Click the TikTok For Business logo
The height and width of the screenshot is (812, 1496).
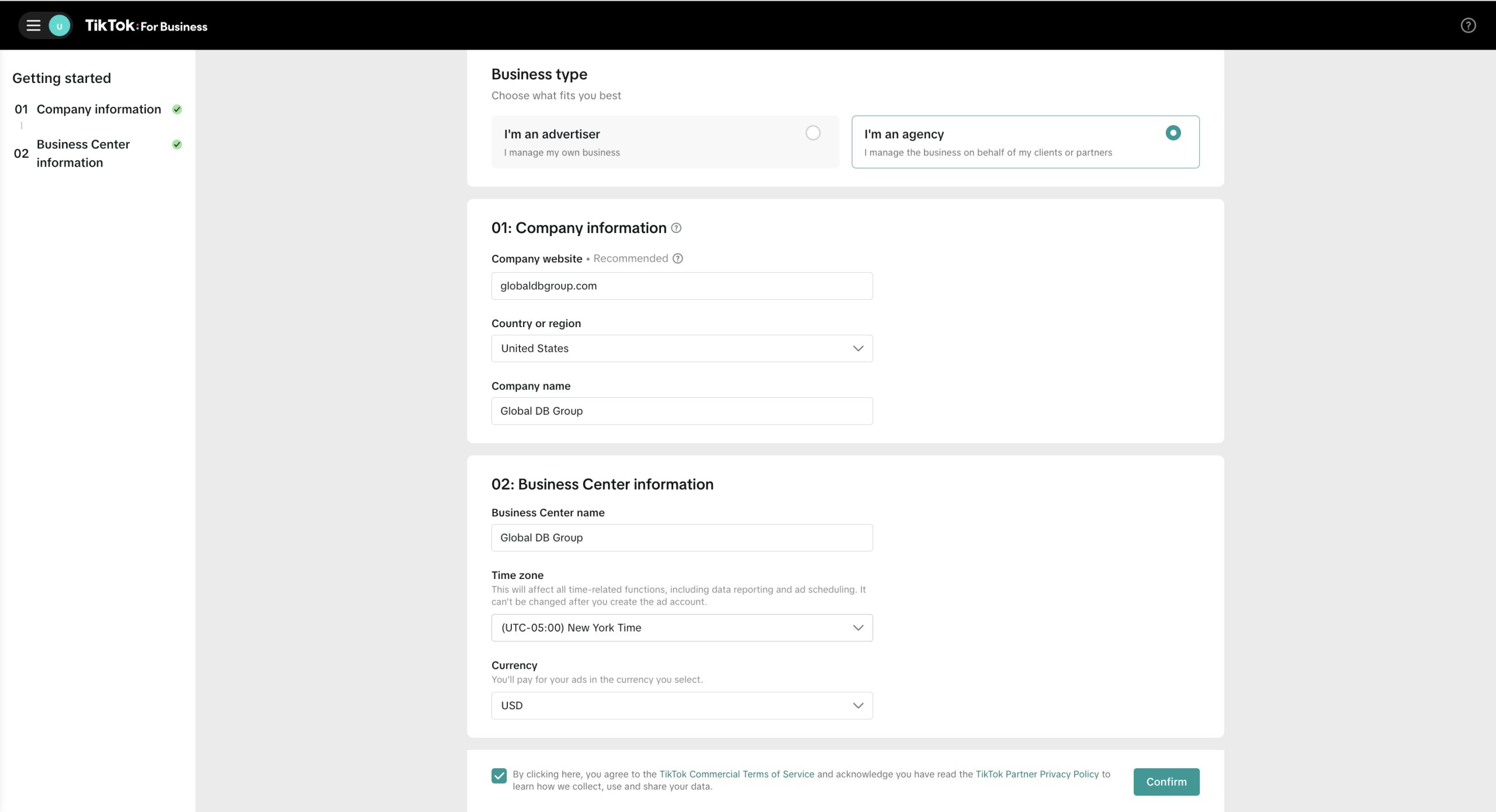[146, 26]
